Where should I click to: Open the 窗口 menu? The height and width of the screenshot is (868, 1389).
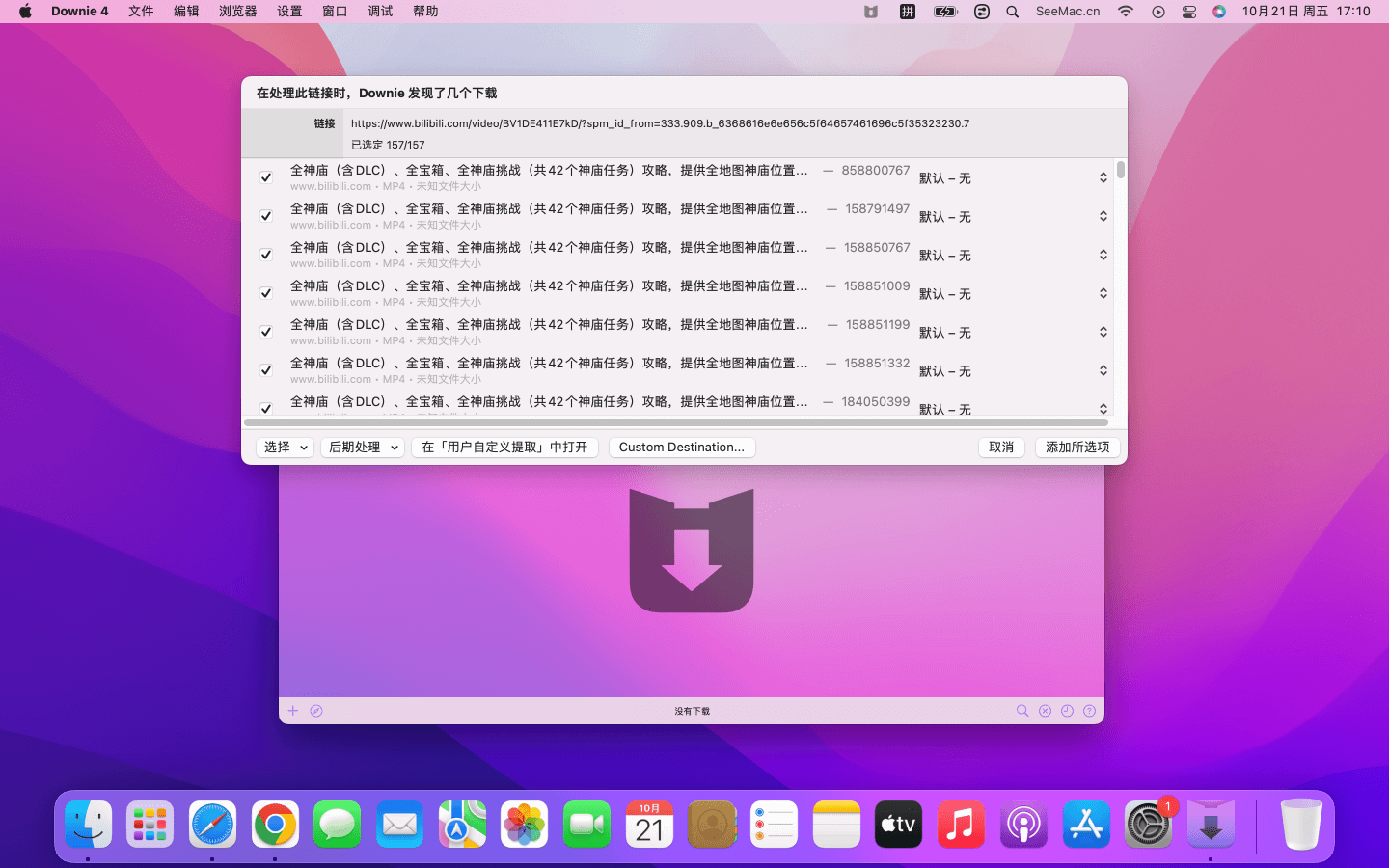335,12
